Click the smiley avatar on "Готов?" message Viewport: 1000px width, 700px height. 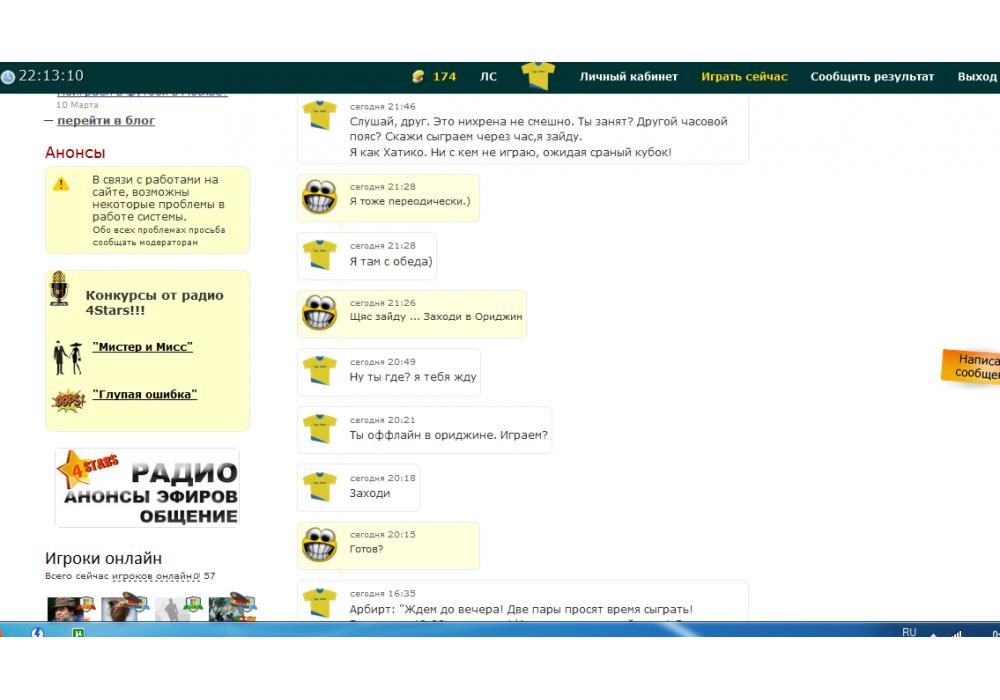tap(318, 545)
